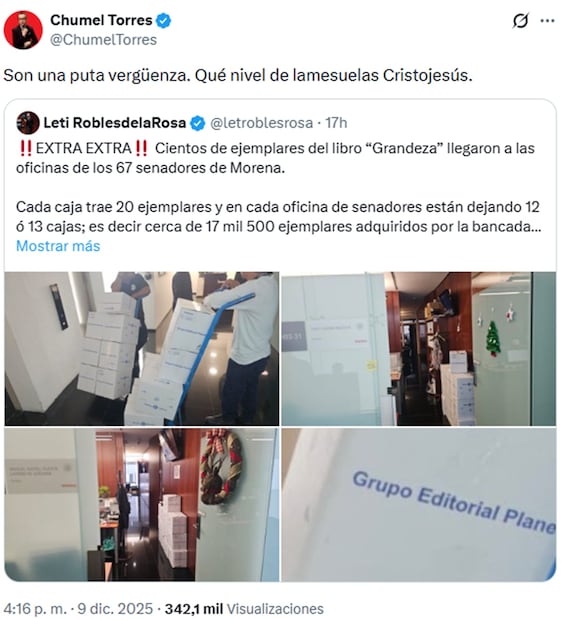Expand quoted tweet with Mostrar más
565x620 pixels.
tap(58, 246)
